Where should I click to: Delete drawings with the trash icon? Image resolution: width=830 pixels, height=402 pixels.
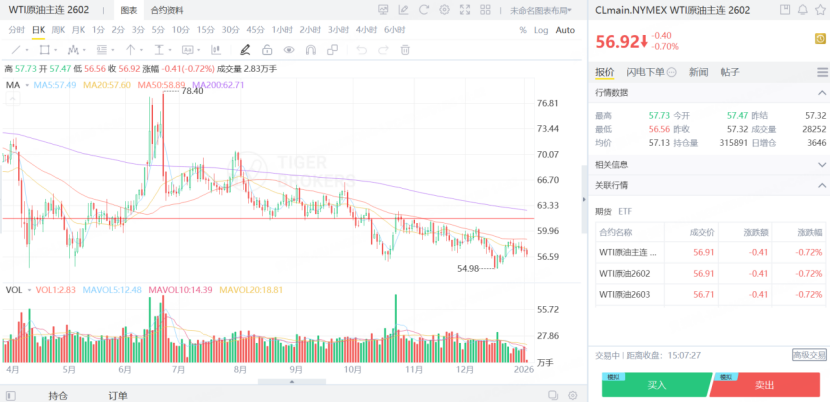[405, 50]
